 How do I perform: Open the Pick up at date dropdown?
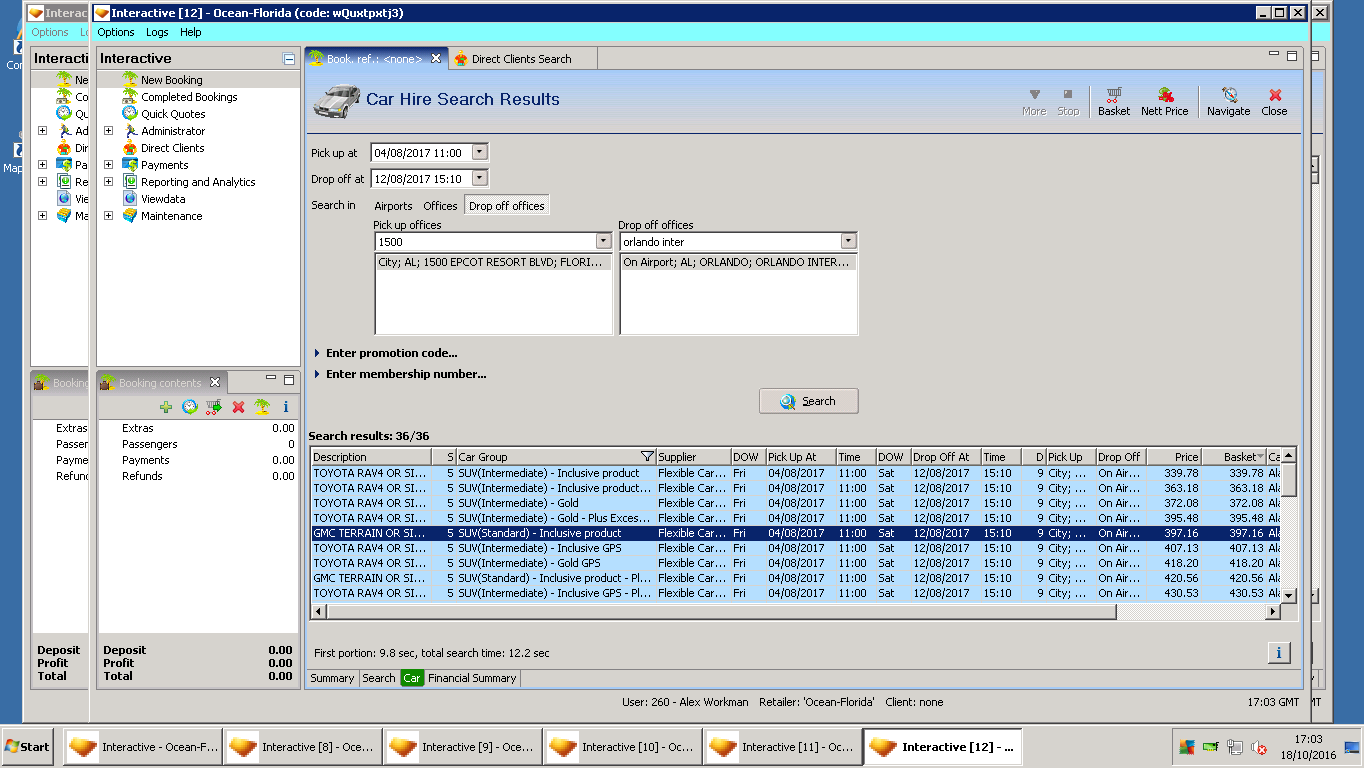(480, 152)
